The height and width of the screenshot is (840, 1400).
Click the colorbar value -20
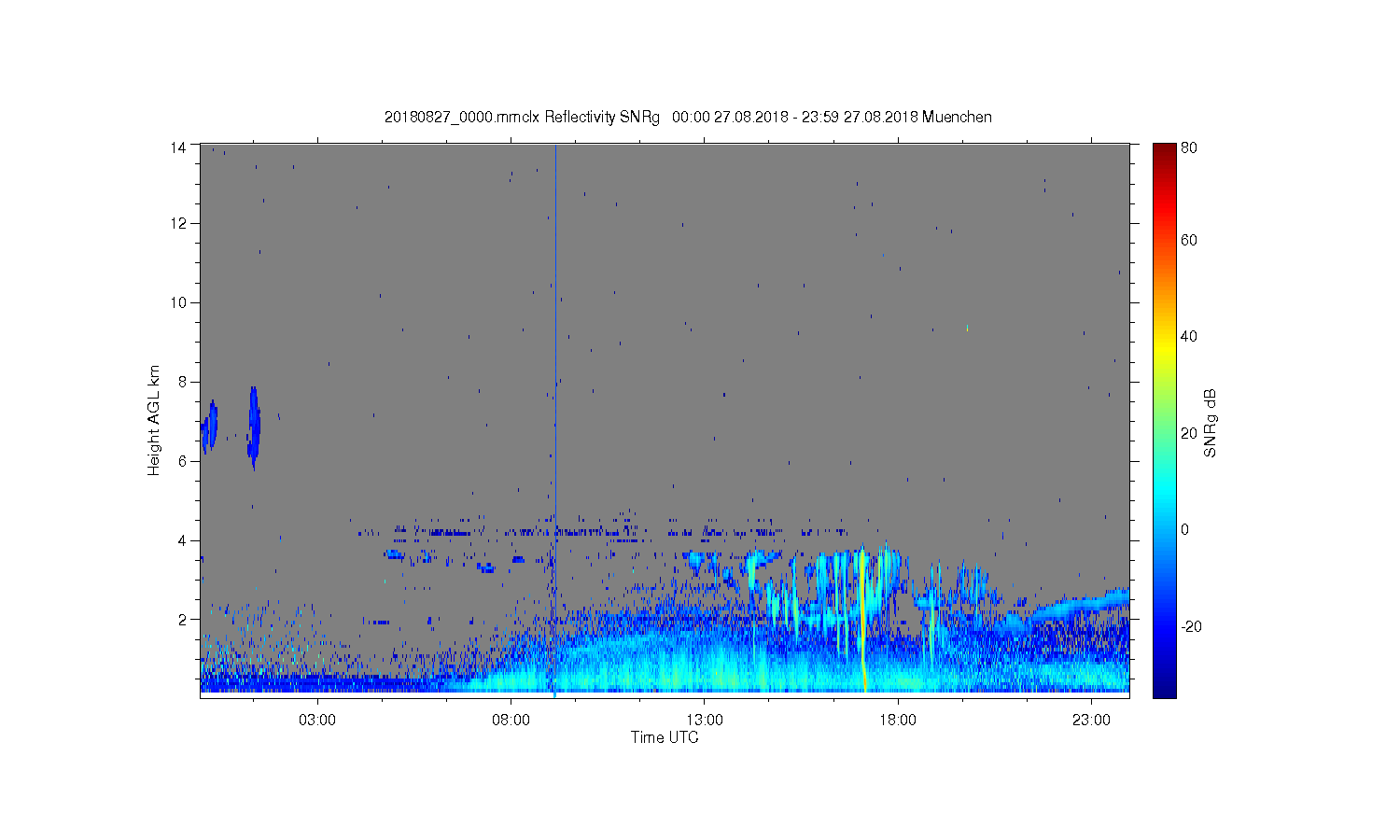point(1191,626)
